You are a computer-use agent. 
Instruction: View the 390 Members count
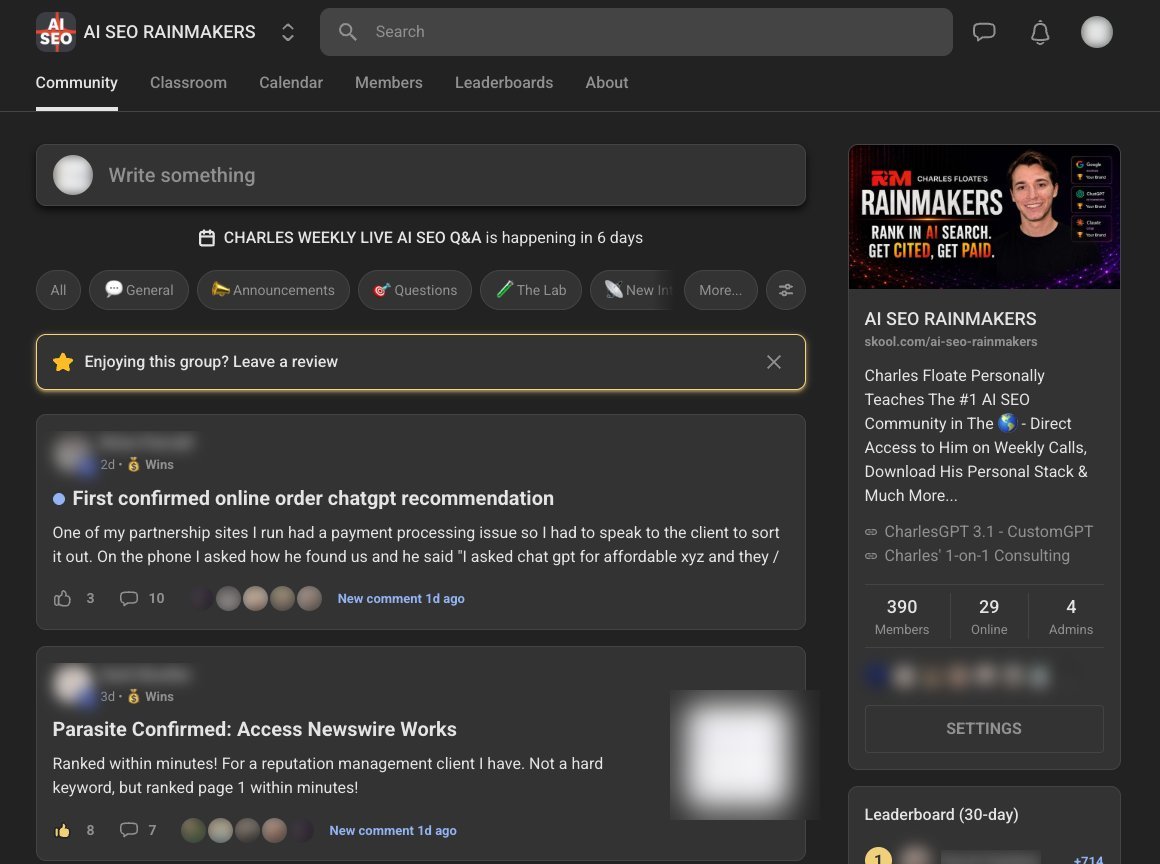(x=902, y=617)
